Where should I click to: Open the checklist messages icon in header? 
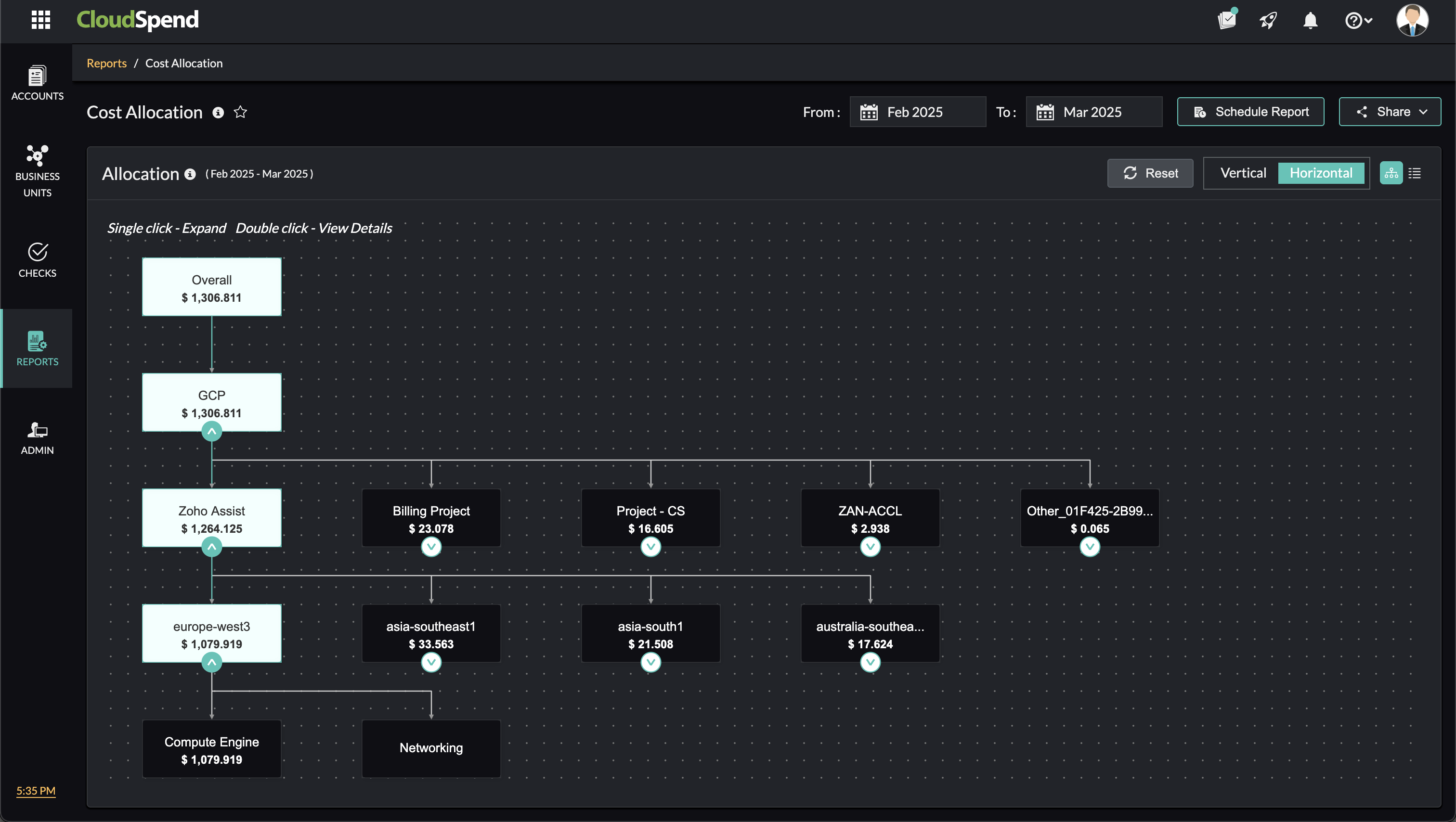click(1226, 20)
